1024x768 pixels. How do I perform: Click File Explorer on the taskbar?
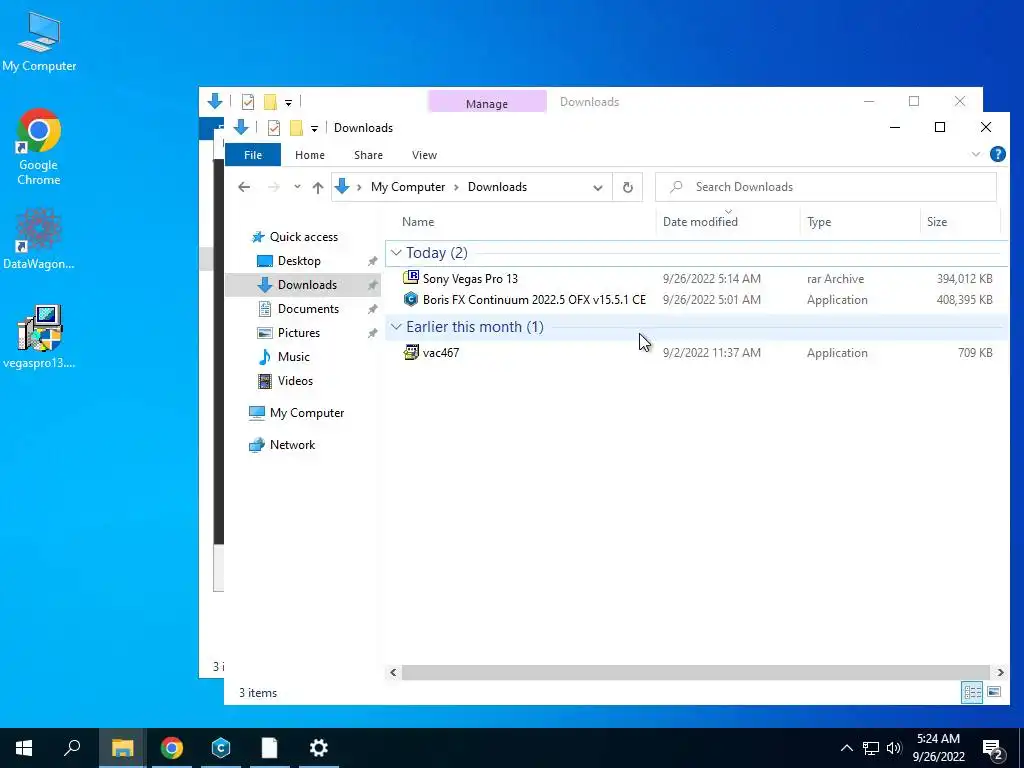coord(122,748)
